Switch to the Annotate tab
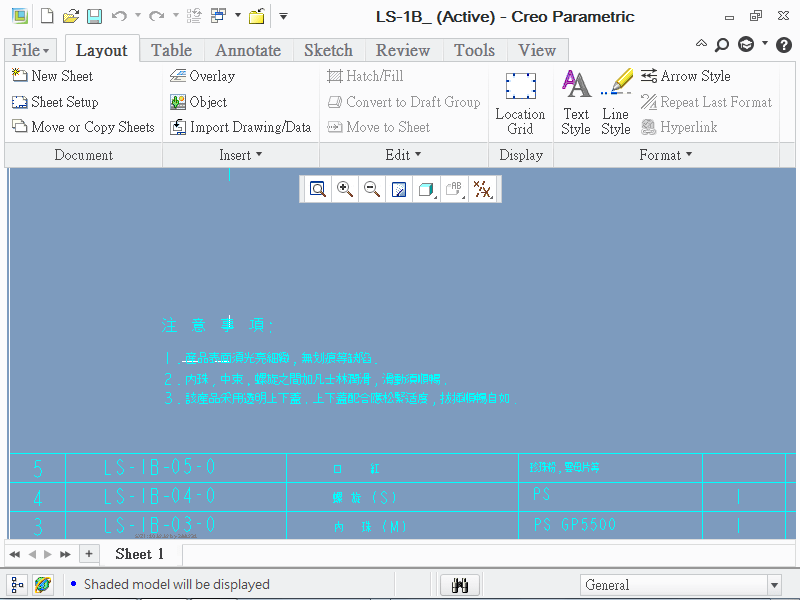 tap(248, 50)
